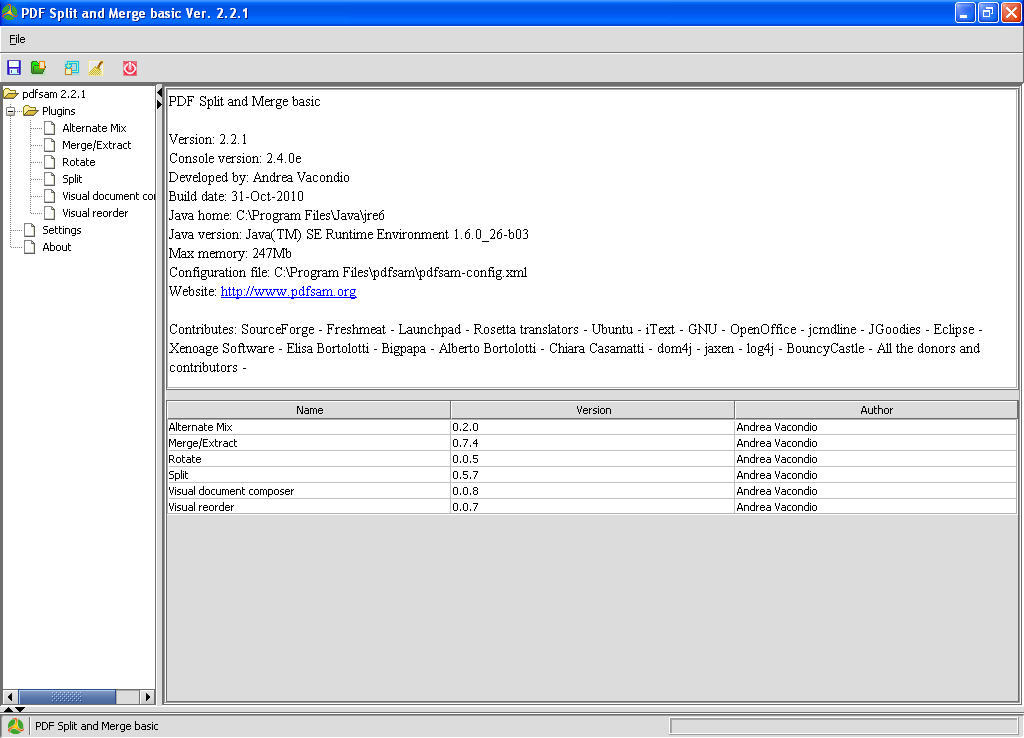Click the broom Clear log icon

pos(96,68)
